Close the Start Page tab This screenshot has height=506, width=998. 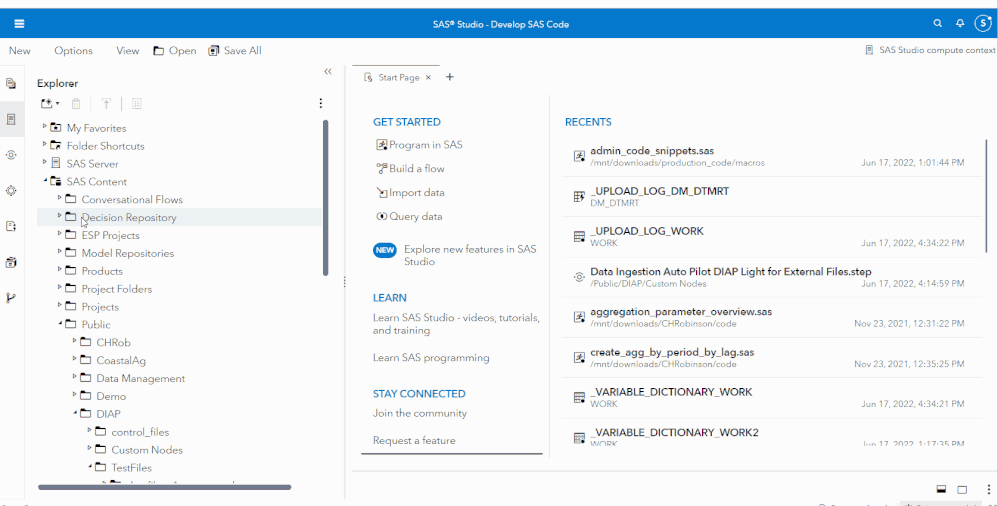tap(429, 77)
